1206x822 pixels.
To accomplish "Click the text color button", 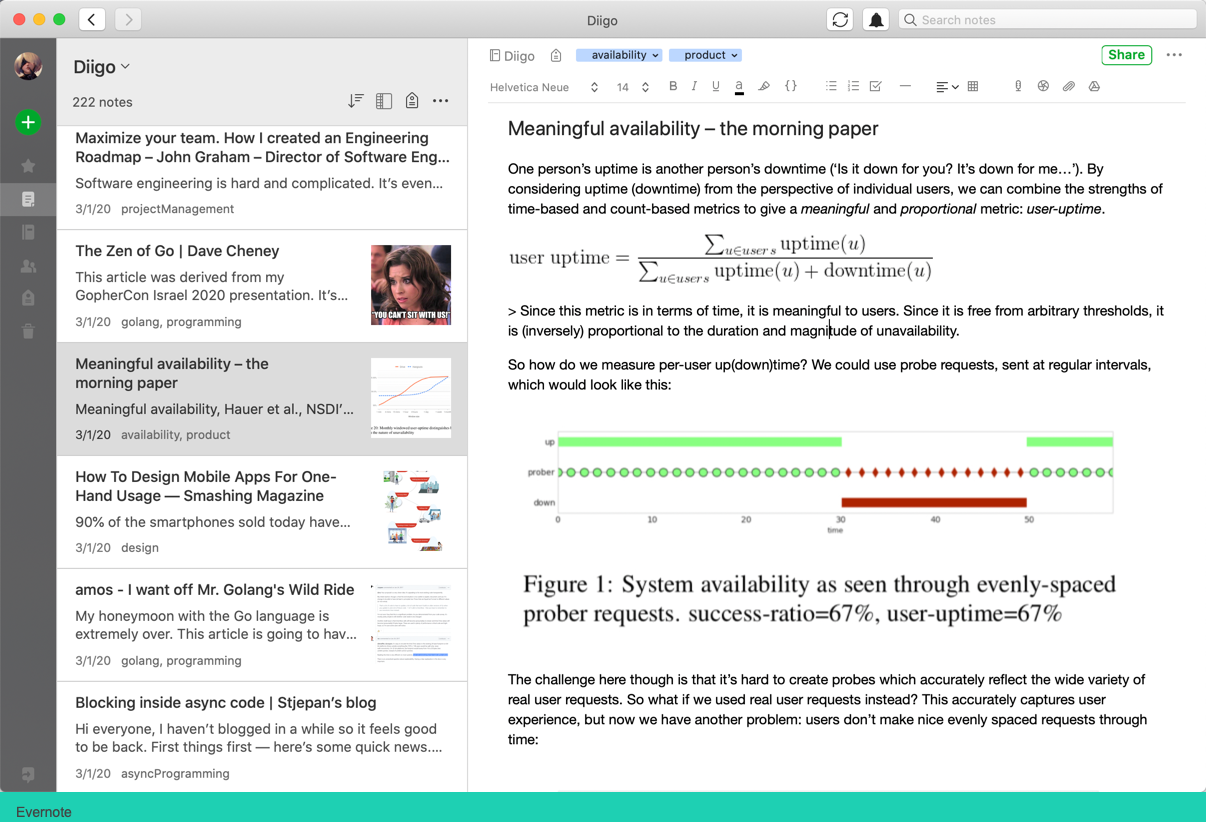I will click(739, 87).
